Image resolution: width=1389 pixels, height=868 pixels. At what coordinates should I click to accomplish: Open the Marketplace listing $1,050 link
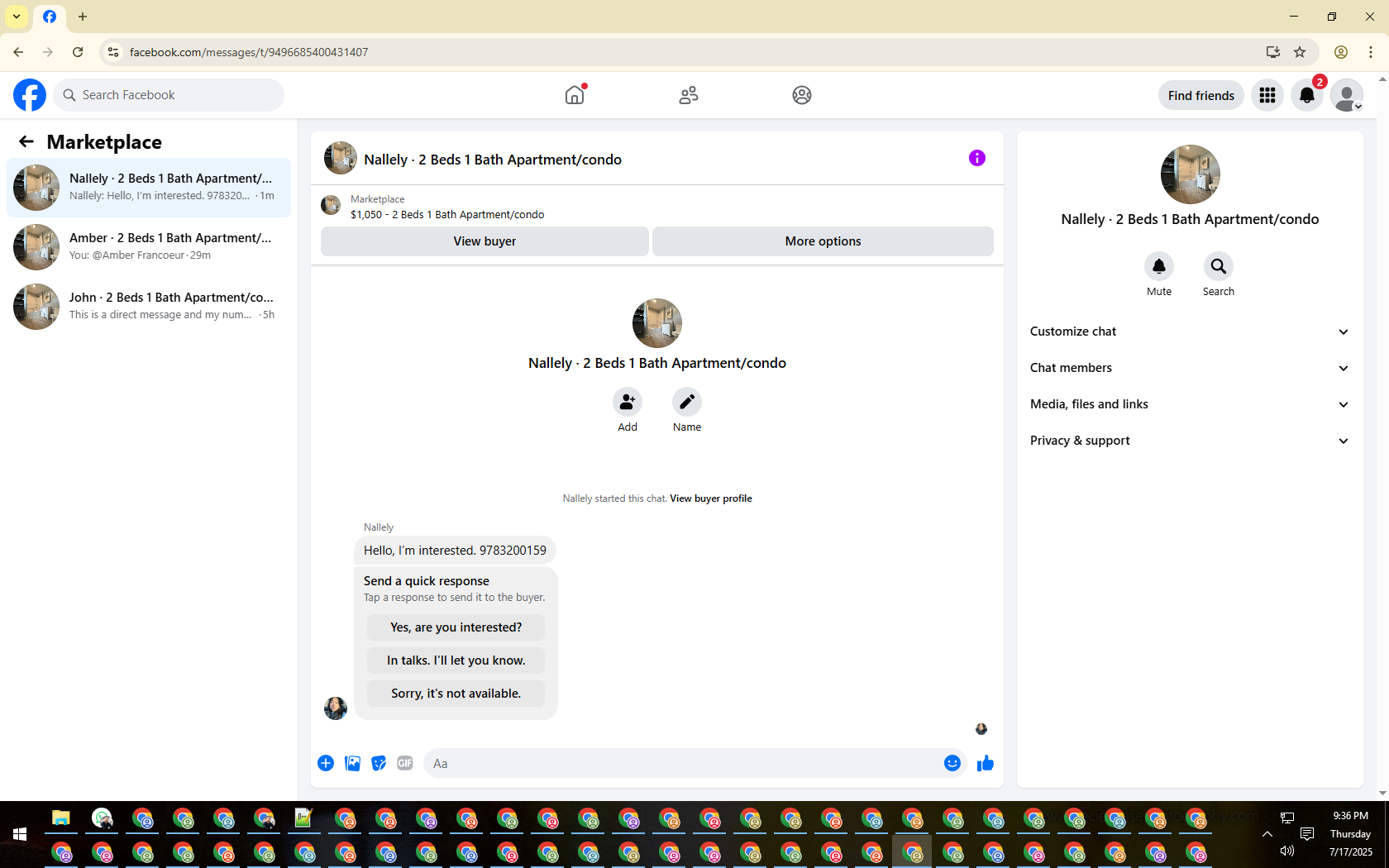pyautogui.click(x=447, y=214)
